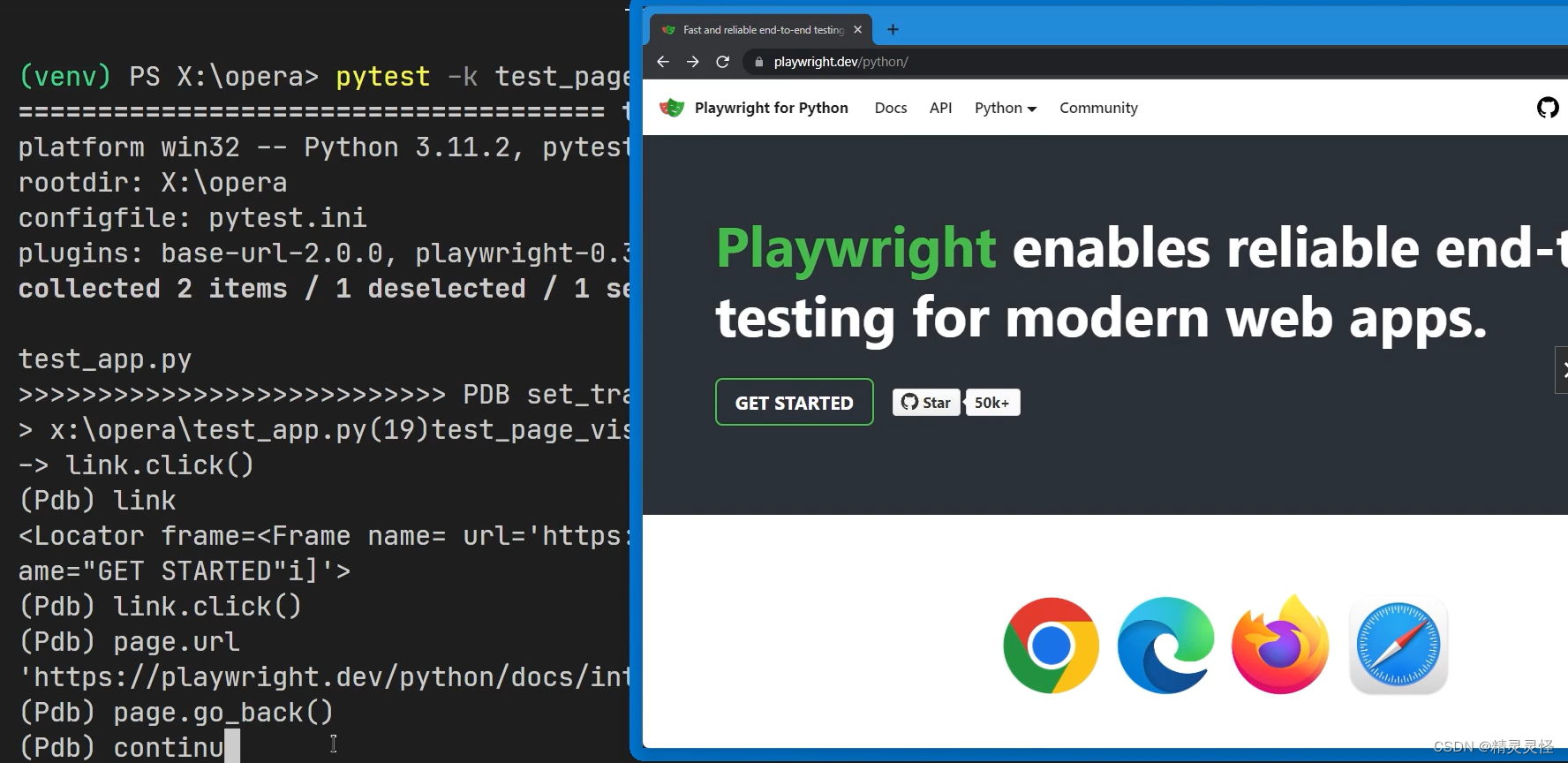Click the GitHub Star button
This screenshot has width=1568, height=763.
point(926,403)
